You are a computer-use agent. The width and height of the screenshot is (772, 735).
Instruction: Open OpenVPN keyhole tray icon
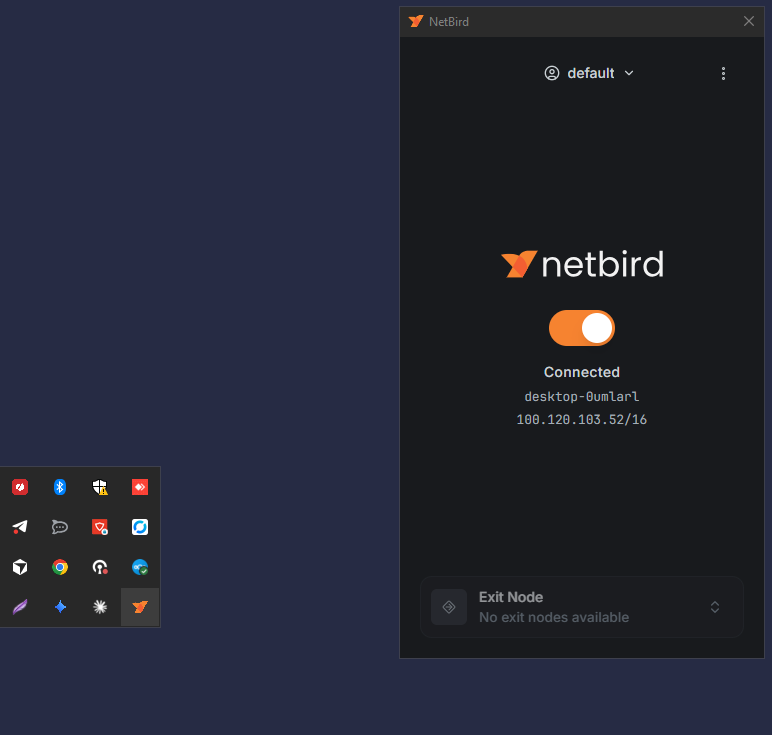[100, 567]
